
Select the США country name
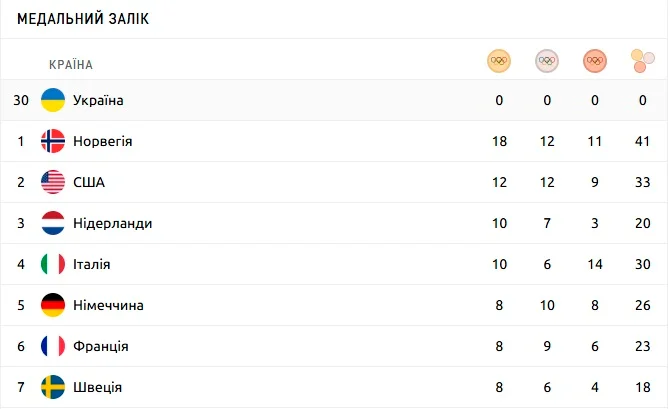[x=88, y=182]
